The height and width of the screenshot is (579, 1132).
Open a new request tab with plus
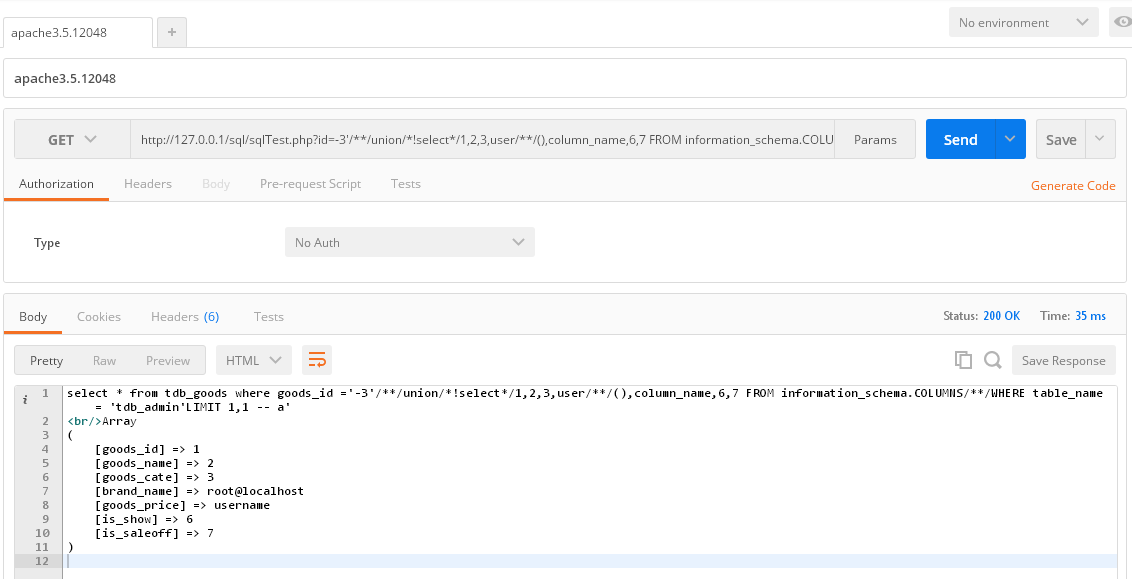[172, 32]
